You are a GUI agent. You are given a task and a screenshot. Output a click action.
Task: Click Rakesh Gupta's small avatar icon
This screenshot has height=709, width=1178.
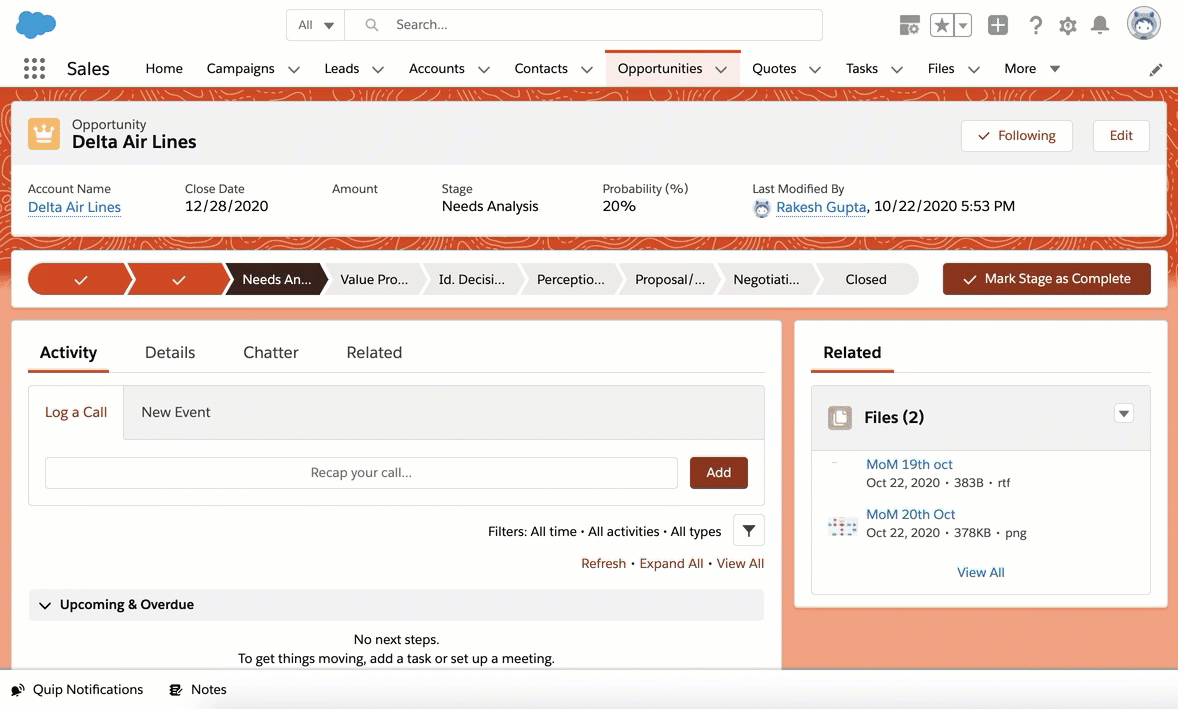coord(762,208)
